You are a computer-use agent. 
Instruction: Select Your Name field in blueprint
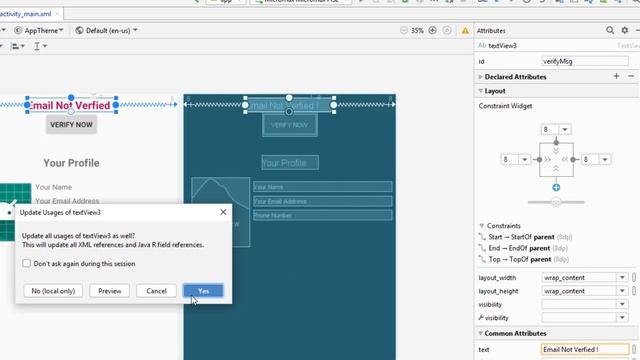[322, 187]
